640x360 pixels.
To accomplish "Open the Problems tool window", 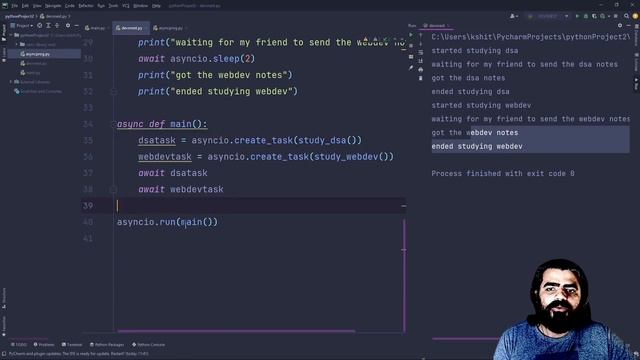I will tap(44, 345).
